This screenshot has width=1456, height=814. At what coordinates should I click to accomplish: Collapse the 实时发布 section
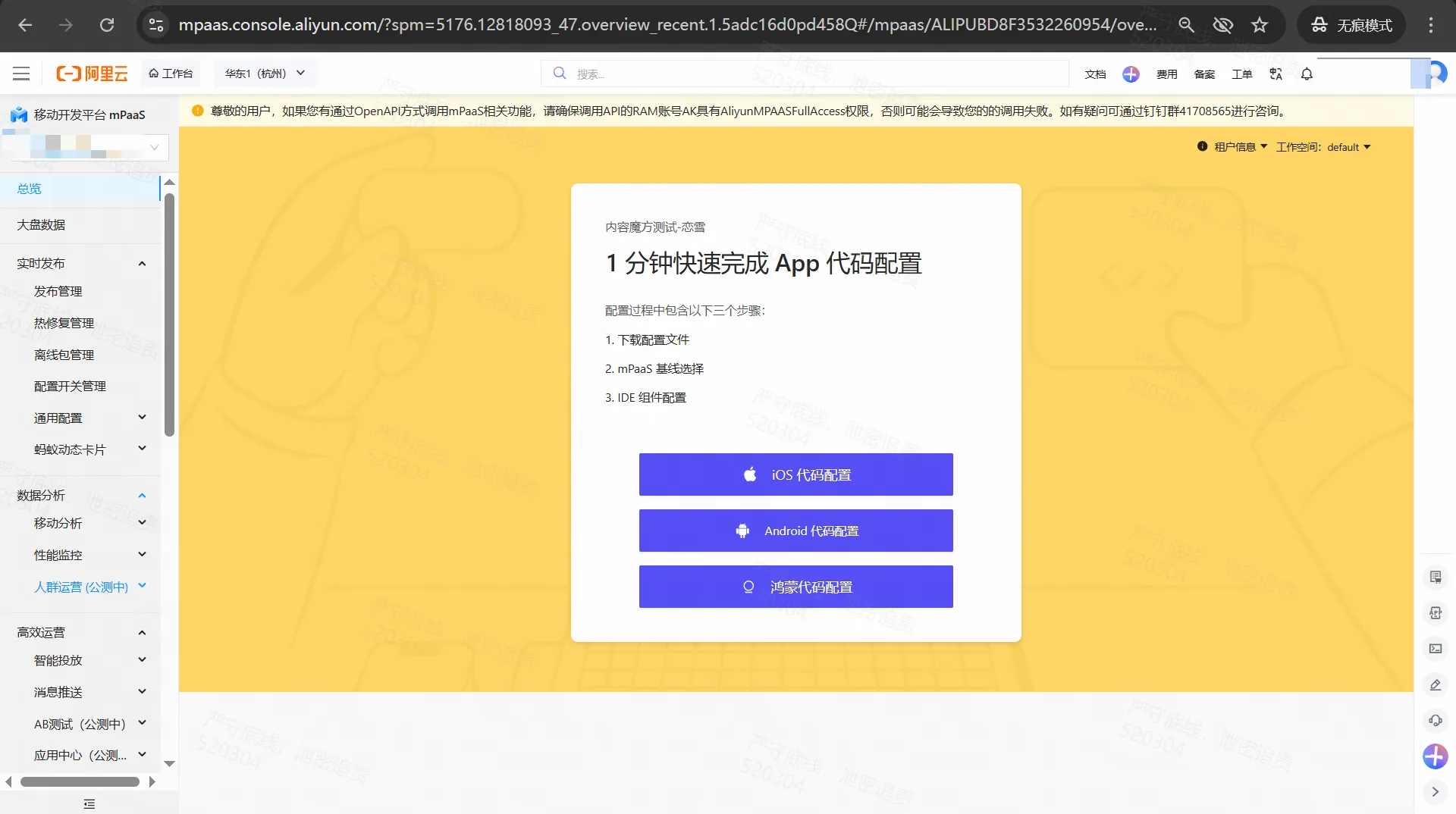pyautogui.click(x=142, y=264)
